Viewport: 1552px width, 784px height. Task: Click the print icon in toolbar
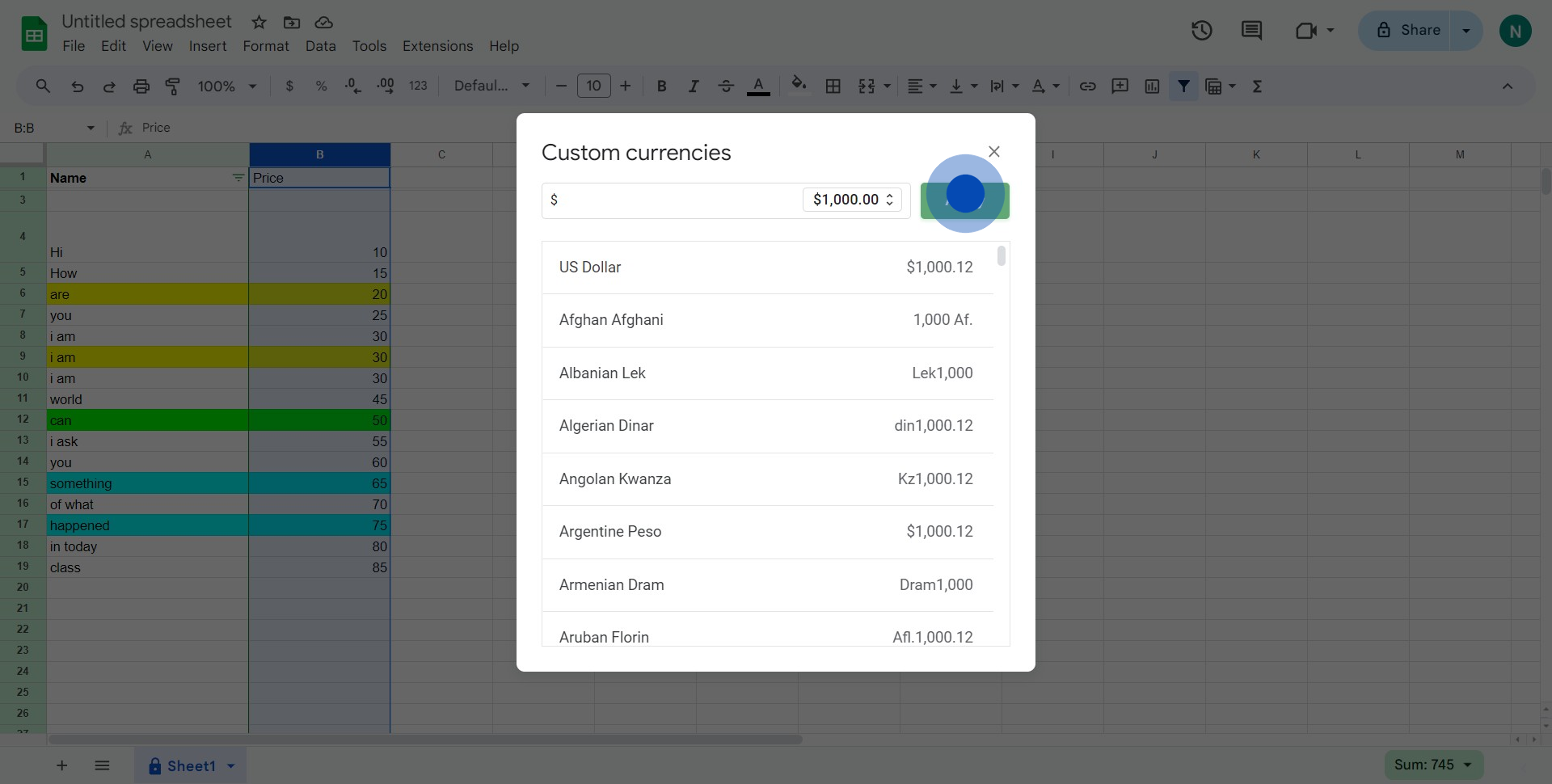point(141,86)
